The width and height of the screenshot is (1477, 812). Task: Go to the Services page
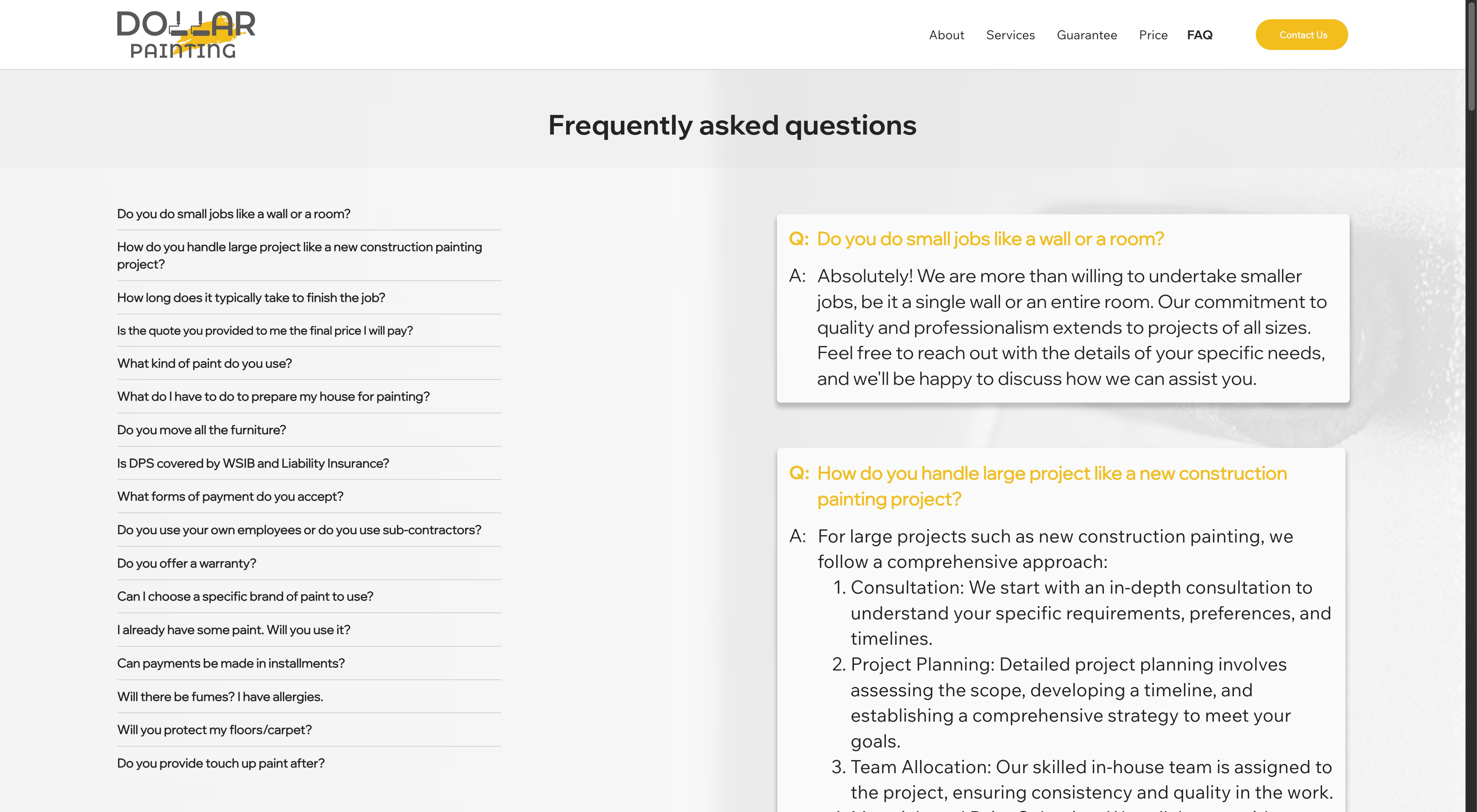[x=1010, y=35]
